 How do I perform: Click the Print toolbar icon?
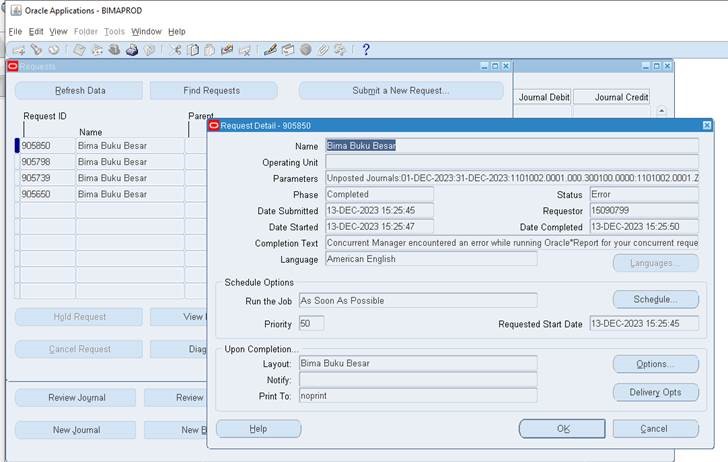pyautogui.click(x=132, y=50)
